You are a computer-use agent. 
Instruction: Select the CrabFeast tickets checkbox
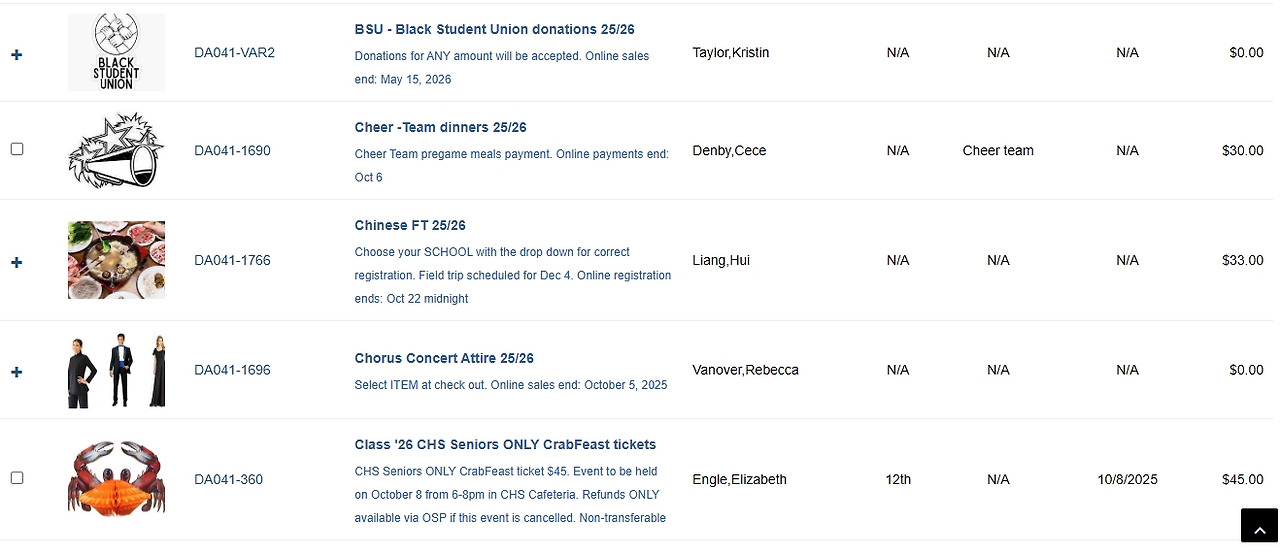pos(17,478)
